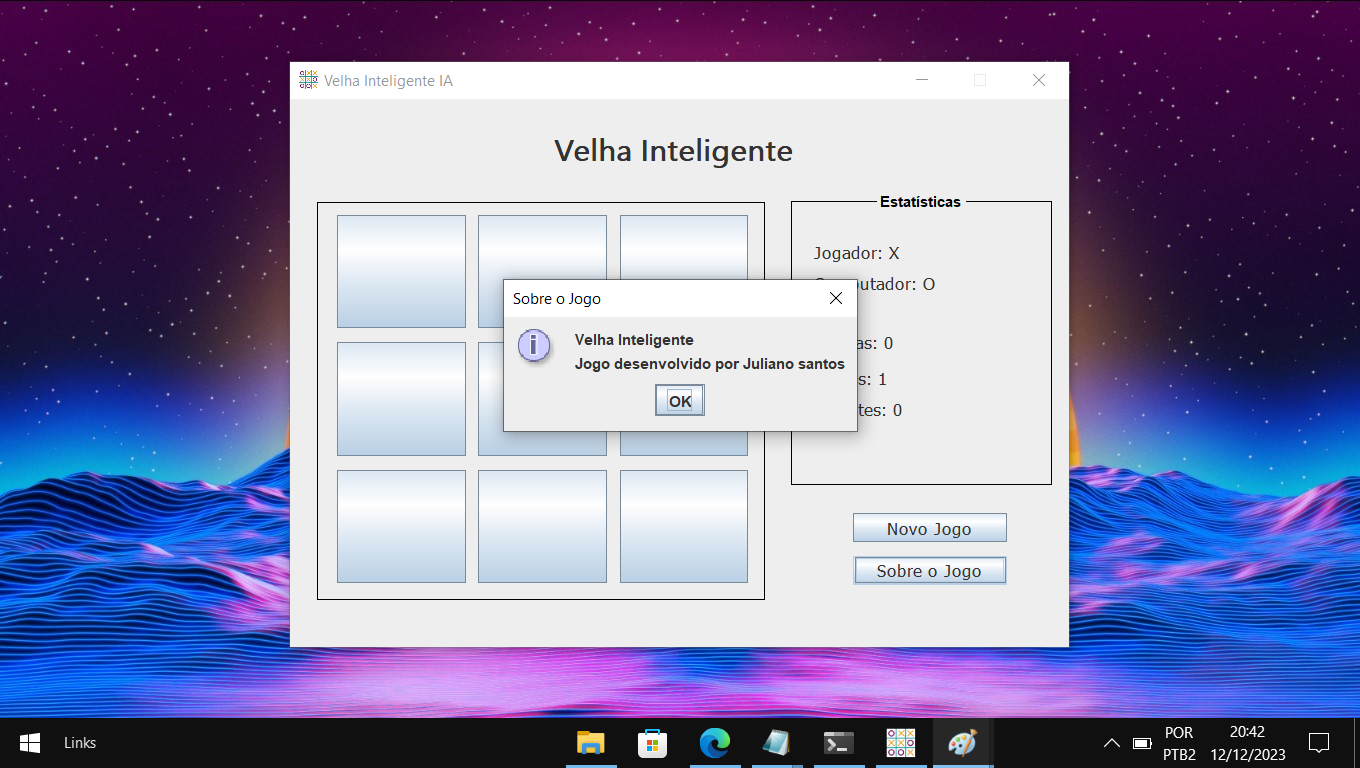Select the top-right board cell

tap(684, 247)
